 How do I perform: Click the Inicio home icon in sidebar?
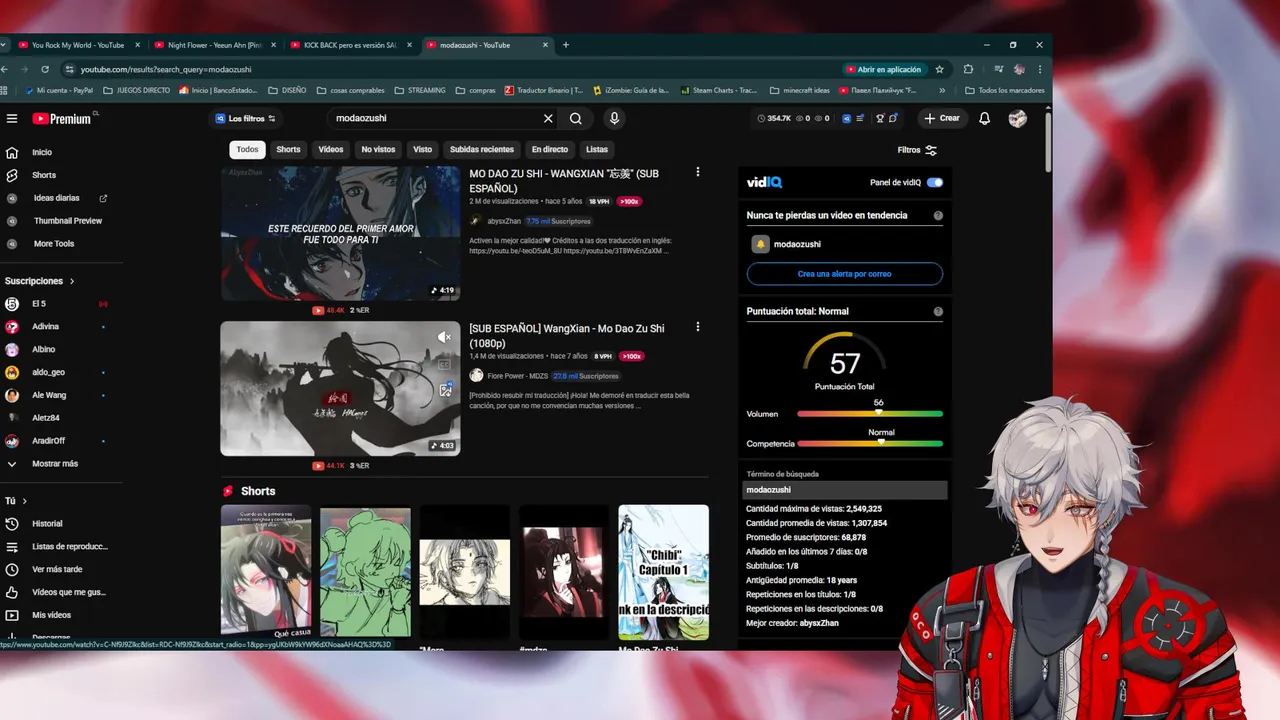point(12,152)
